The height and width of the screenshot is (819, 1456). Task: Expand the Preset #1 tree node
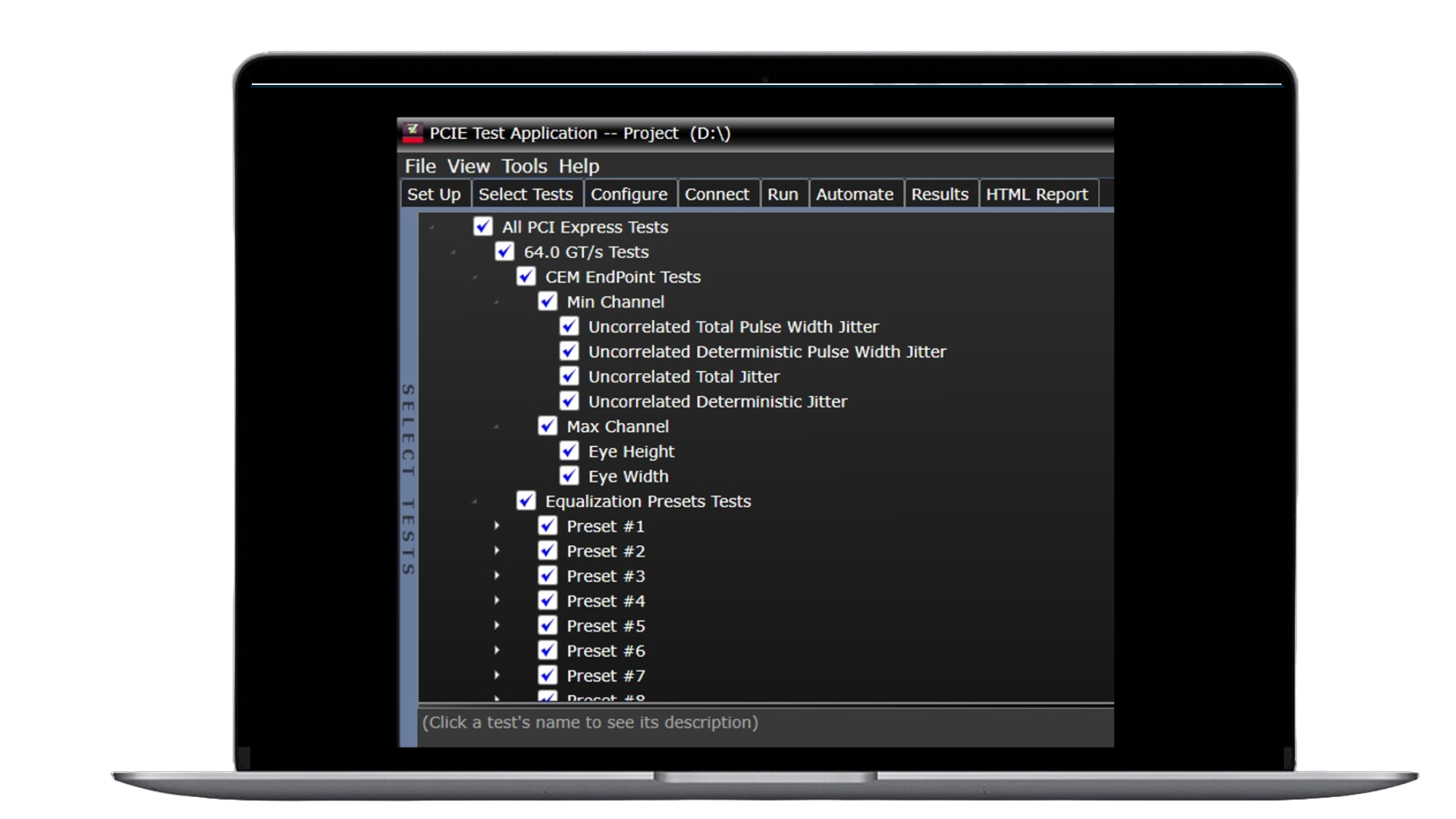pyautogui.click(x=497, y=526)
